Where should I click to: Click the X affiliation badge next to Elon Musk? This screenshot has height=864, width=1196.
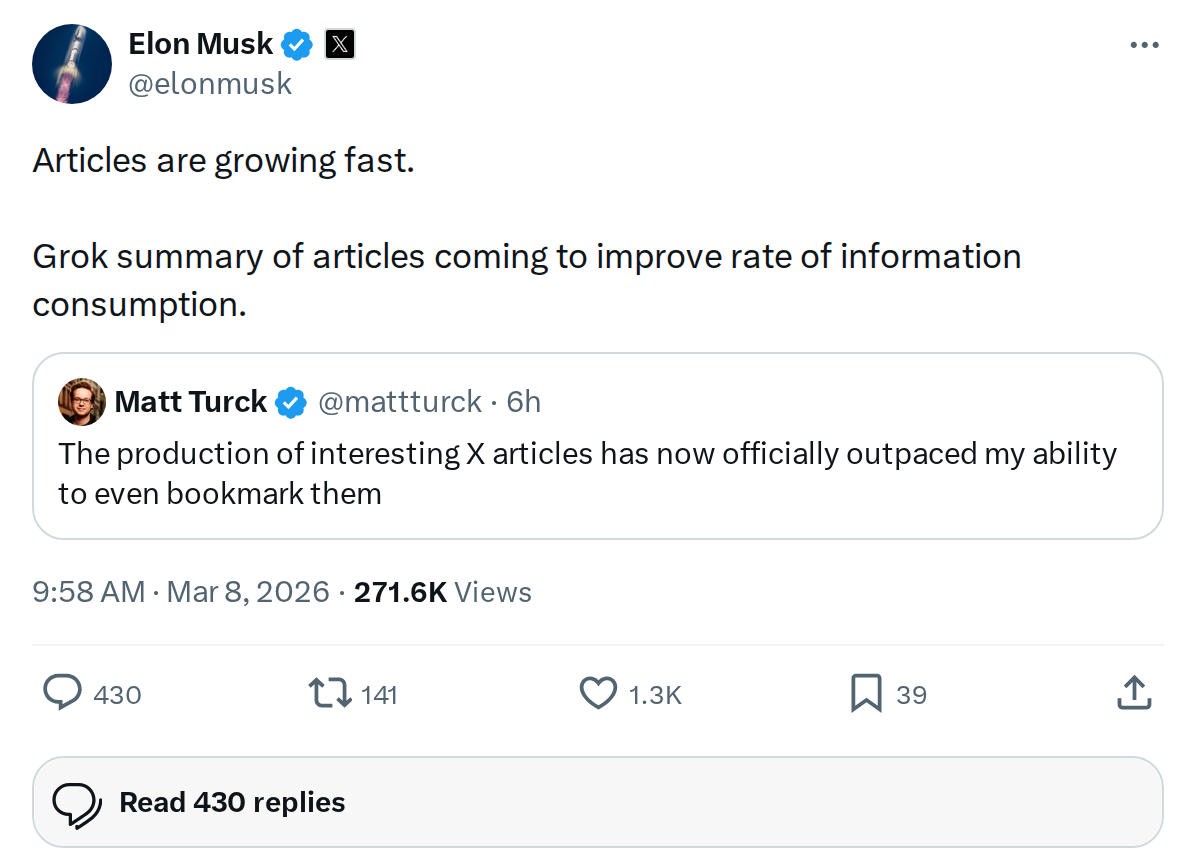click(340, 43)
